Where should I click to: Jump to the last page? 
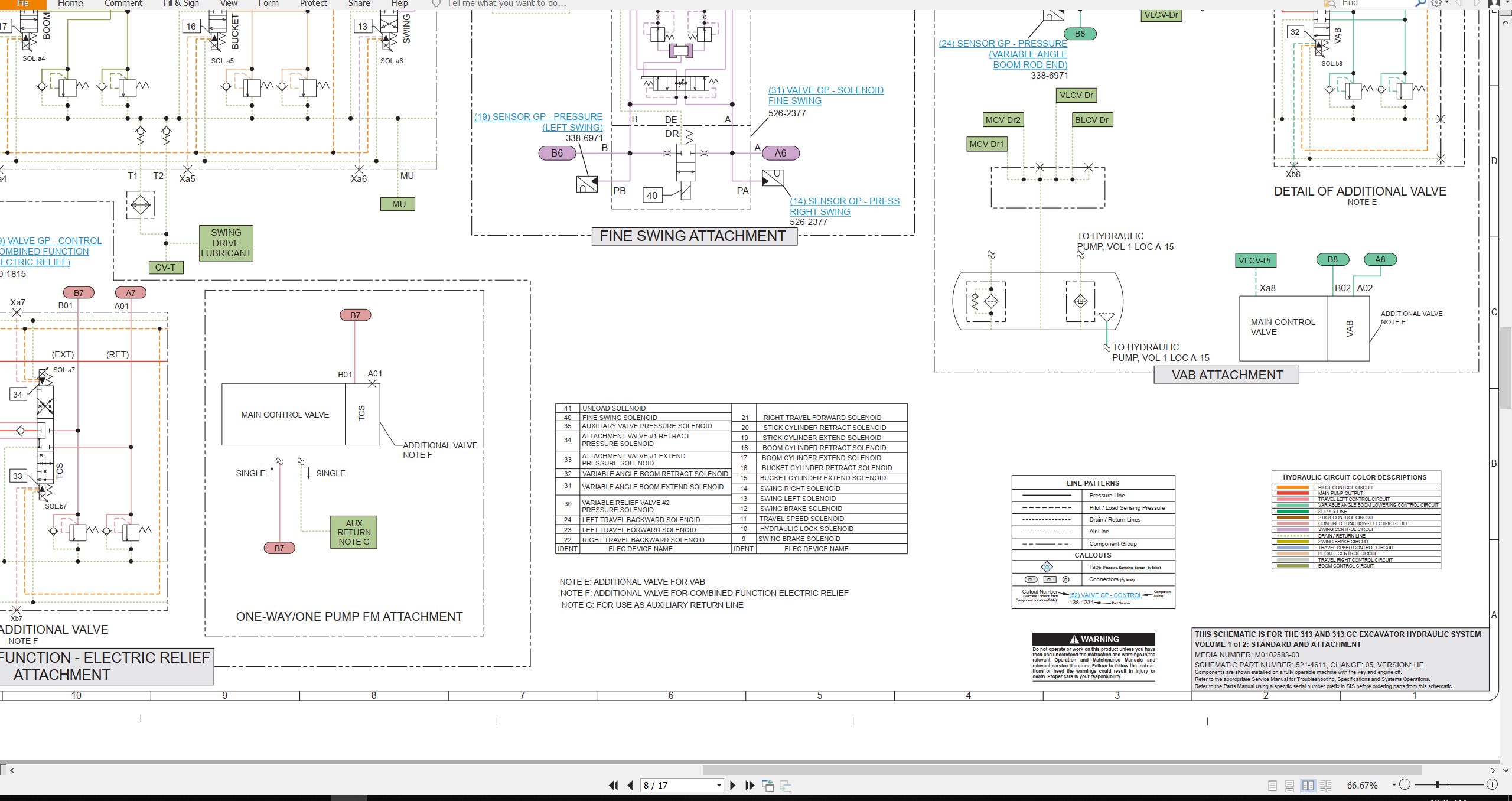pos(750,785)
